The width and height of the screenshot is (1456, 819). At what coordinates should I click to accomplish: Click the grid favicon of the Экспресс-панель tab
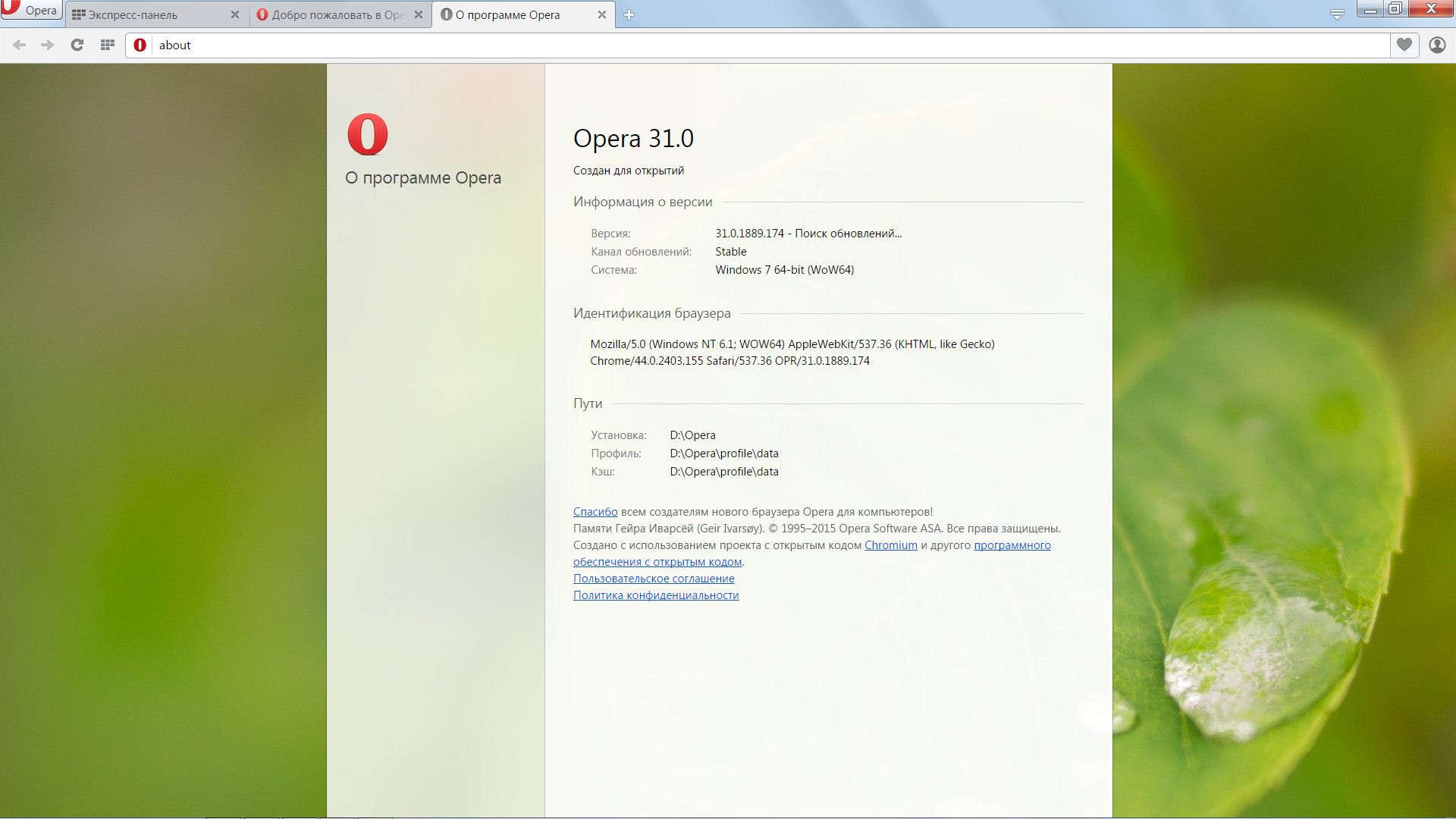[78, 14]
